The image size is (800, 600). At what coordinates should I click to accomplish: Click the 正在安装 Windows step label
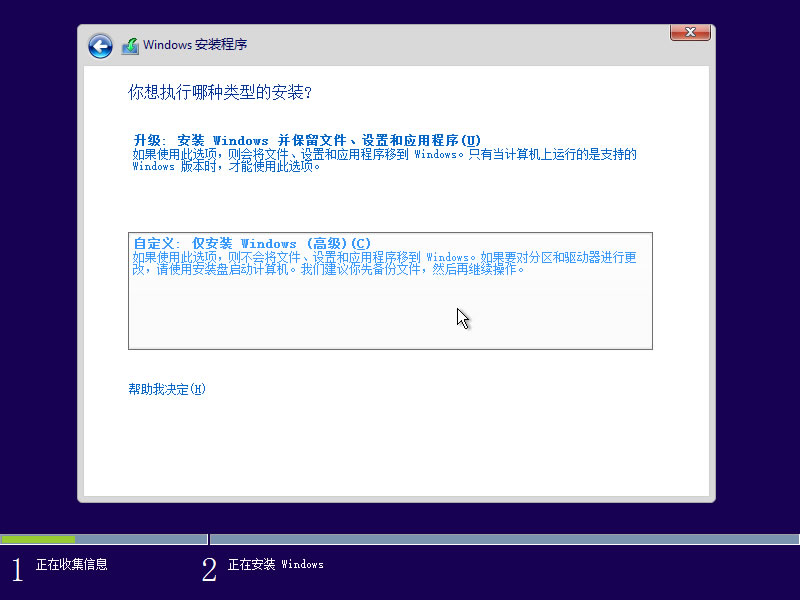click(276, 564)
